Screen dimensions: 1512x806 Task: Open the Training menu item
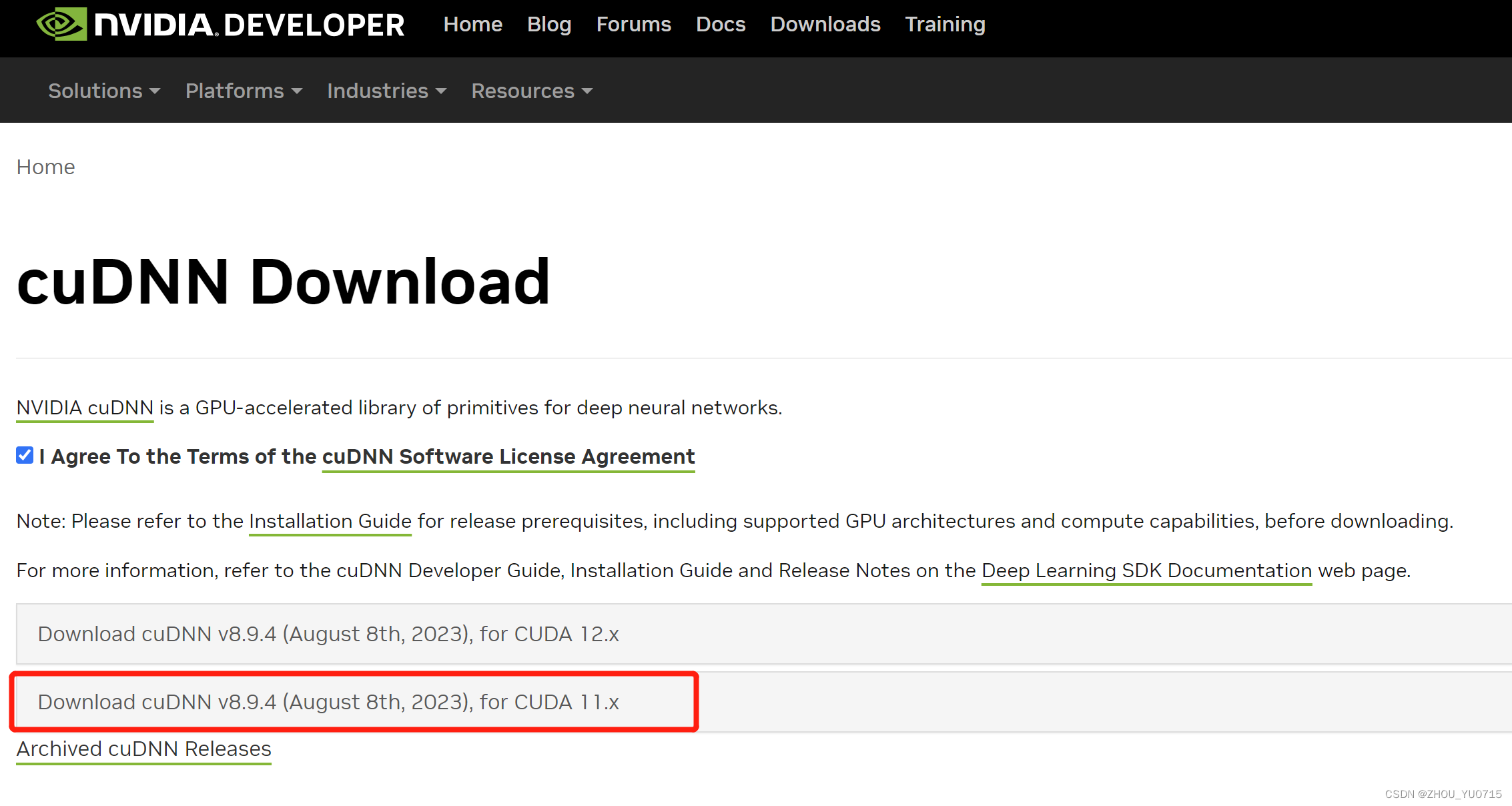(x=944, y=25)
